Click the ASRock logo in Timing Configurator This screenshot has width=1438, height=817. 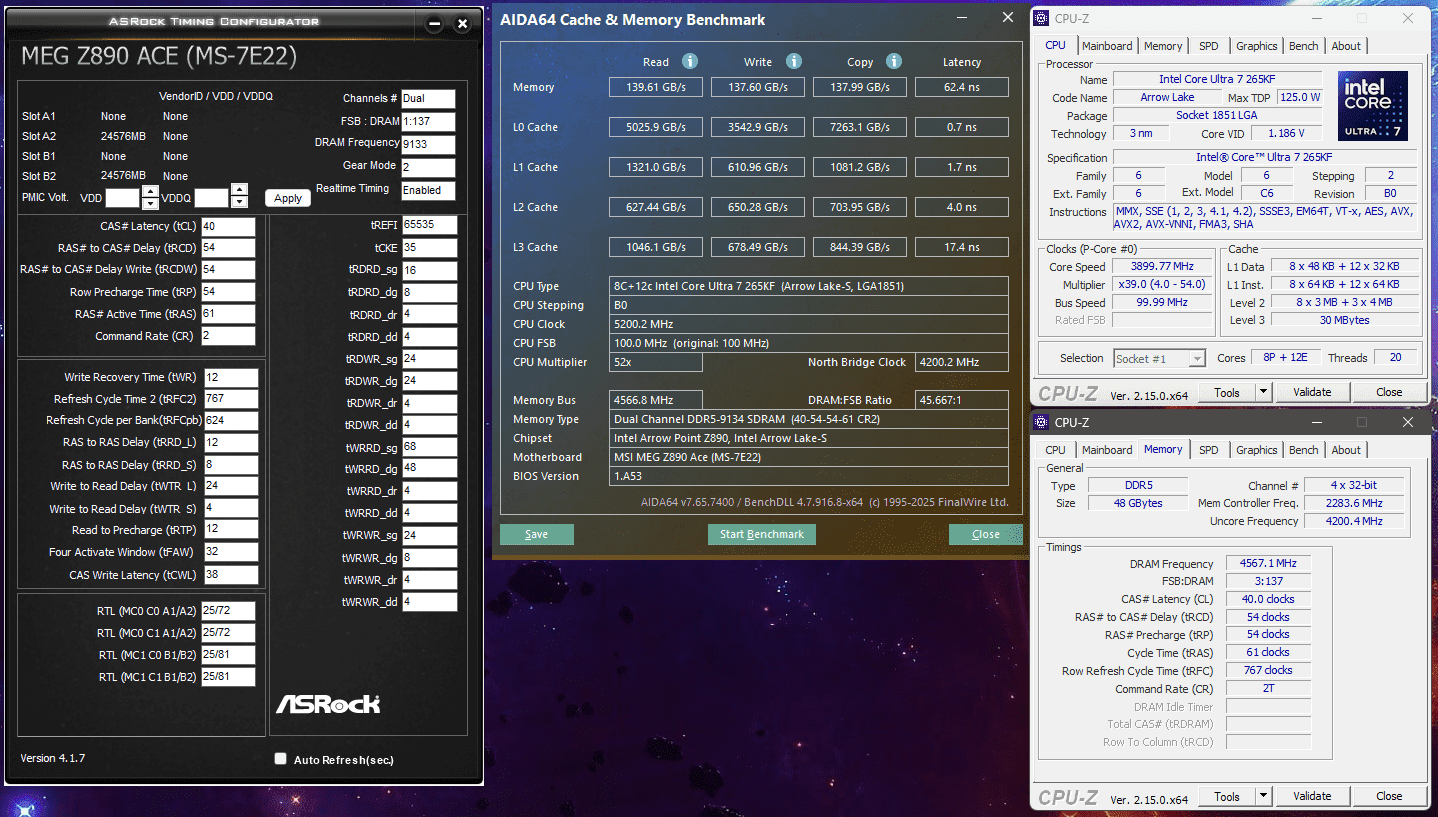328,703
